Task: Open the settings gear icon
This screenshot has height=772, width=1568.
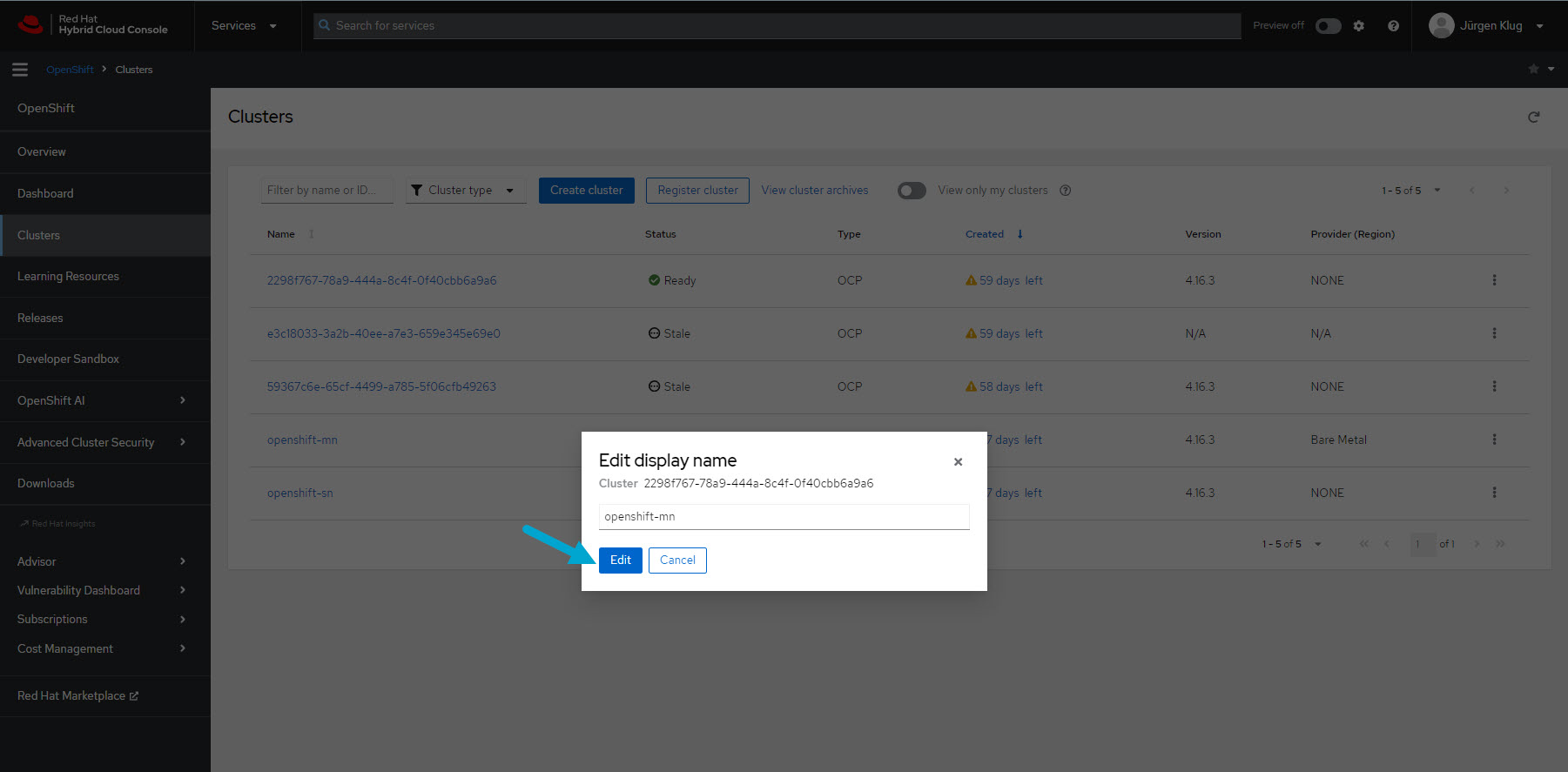Action: coord(1359,26)
